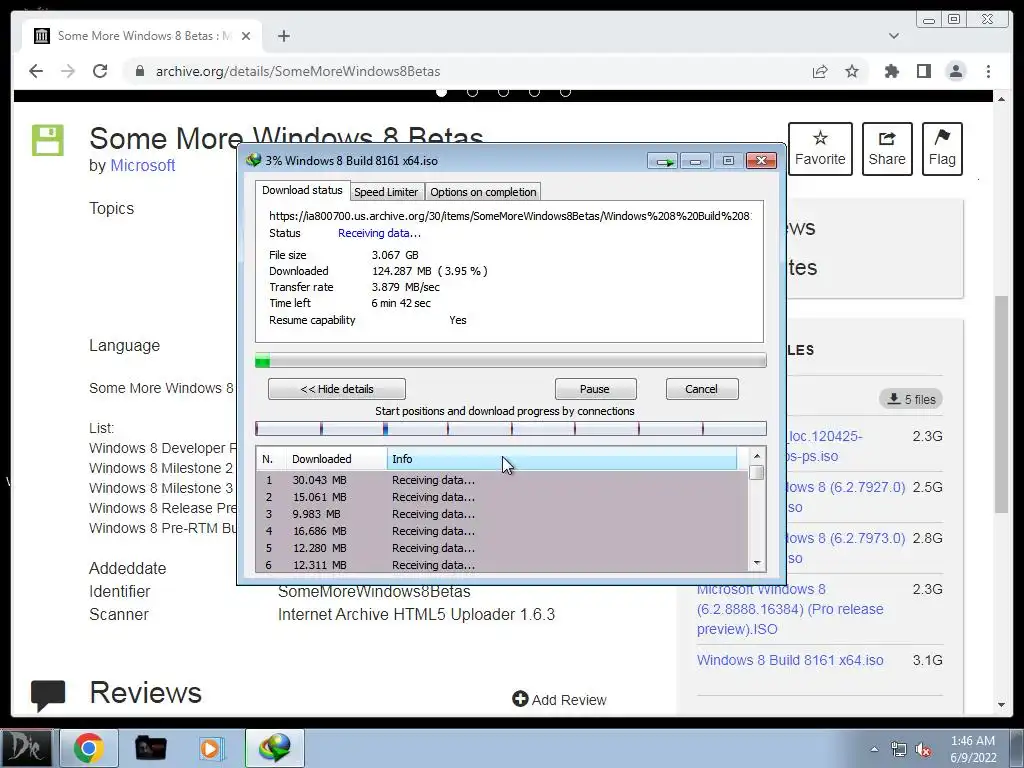The width and height of the screenshot is (1024, 768).
Task: Click the Start button on taskbar
Action: (26, 748)
